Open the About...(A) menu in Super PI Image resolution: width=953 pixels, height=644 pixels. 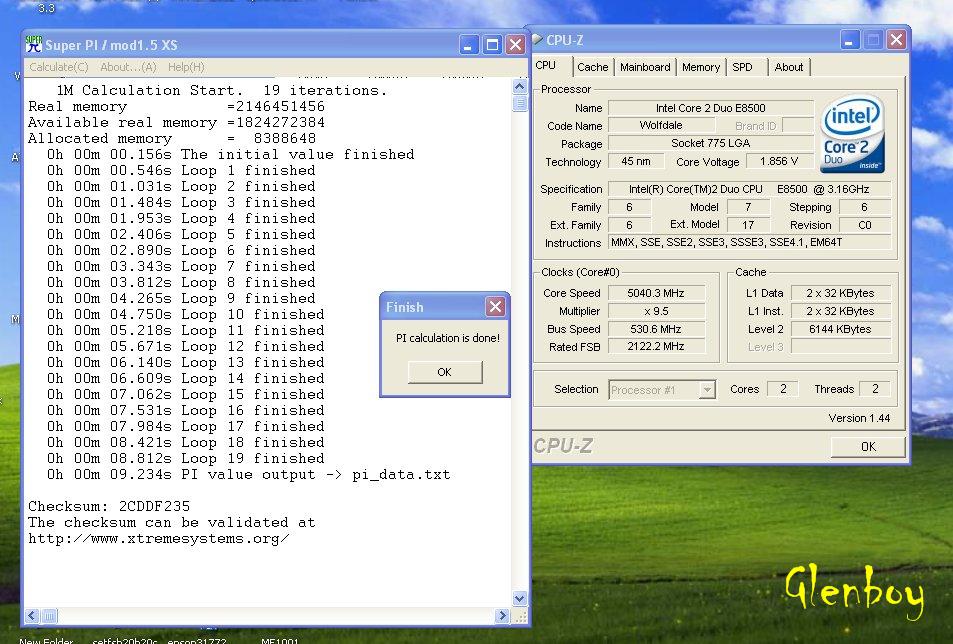[x=128, y=67]
